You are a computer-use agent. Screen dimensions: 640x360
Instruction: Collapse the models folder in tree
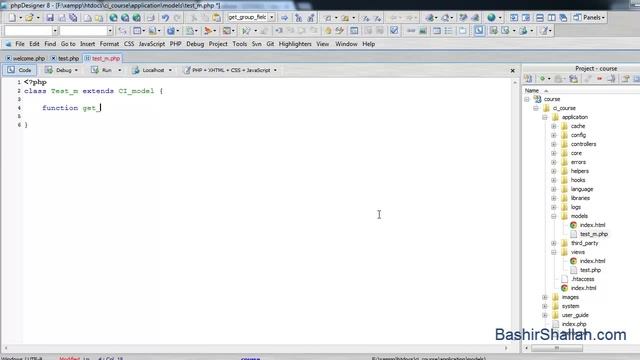pyautogui.click(x=554, y=216)
